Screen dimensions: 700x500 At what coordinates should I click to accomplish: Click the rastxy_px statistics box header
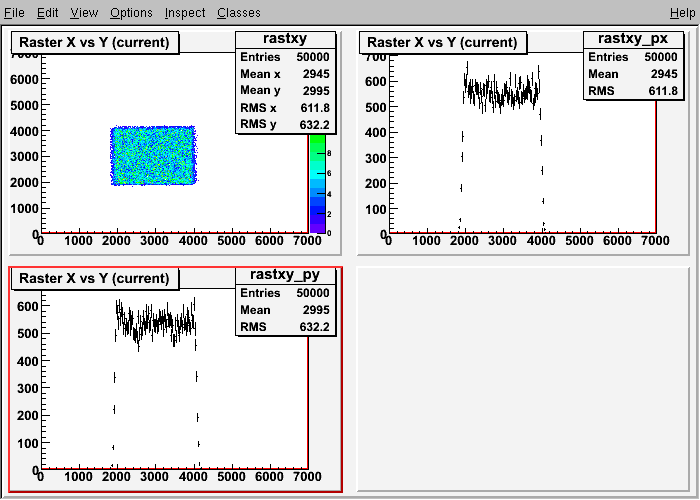633,39
